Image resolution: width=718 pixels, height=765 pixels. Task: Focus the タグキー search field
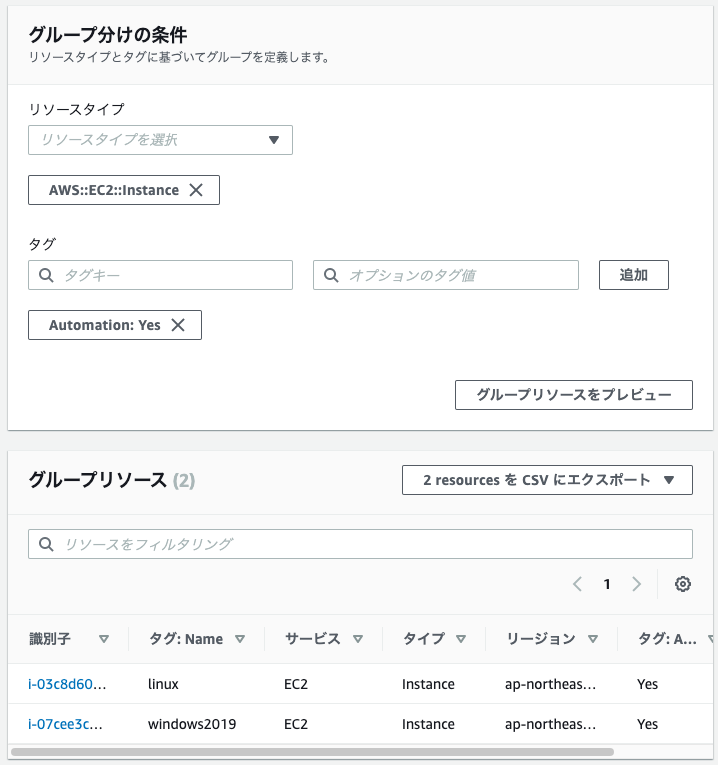click(x=160, y=275)
